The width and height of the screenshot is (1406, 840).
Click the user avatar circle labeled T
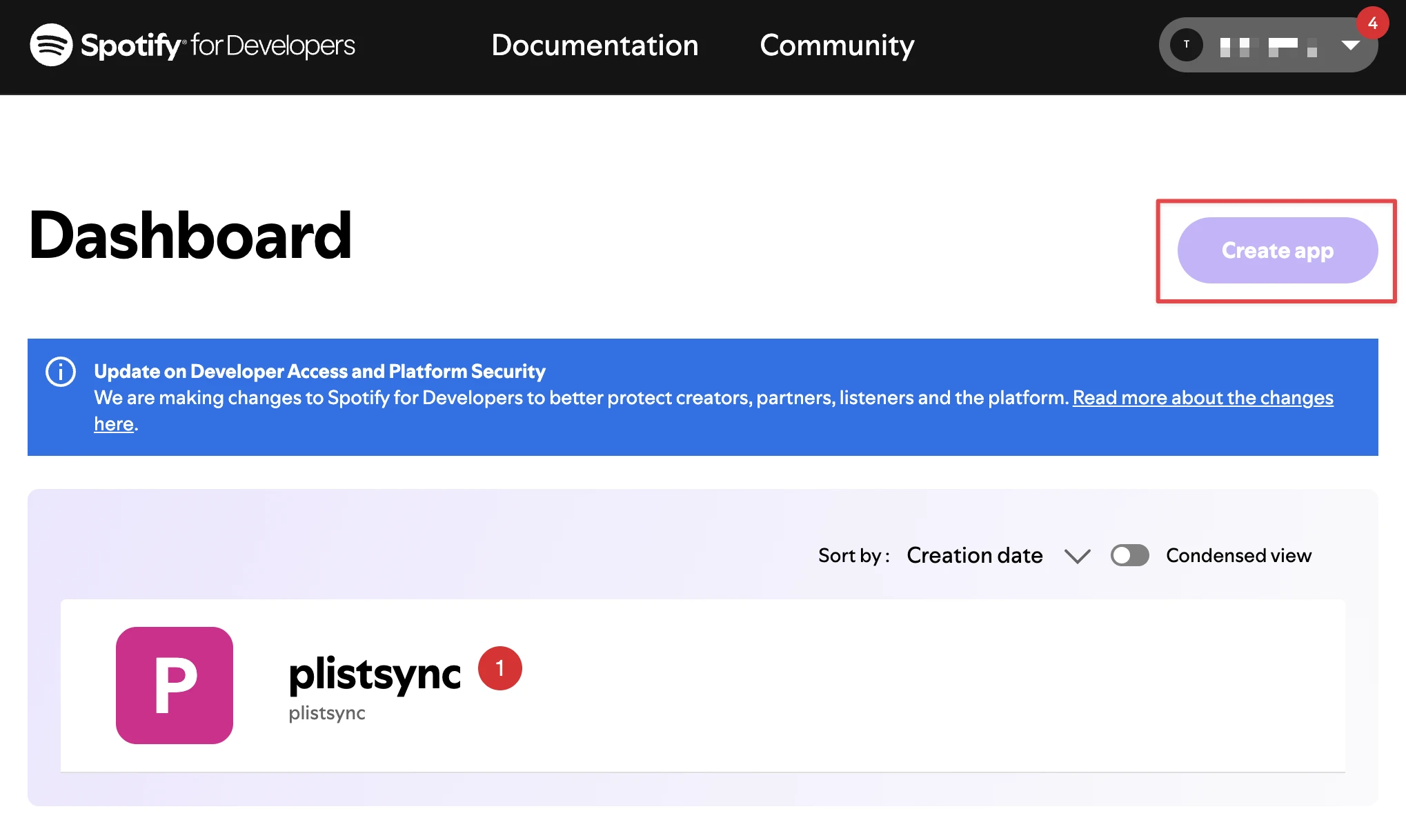click(1187, 45)
